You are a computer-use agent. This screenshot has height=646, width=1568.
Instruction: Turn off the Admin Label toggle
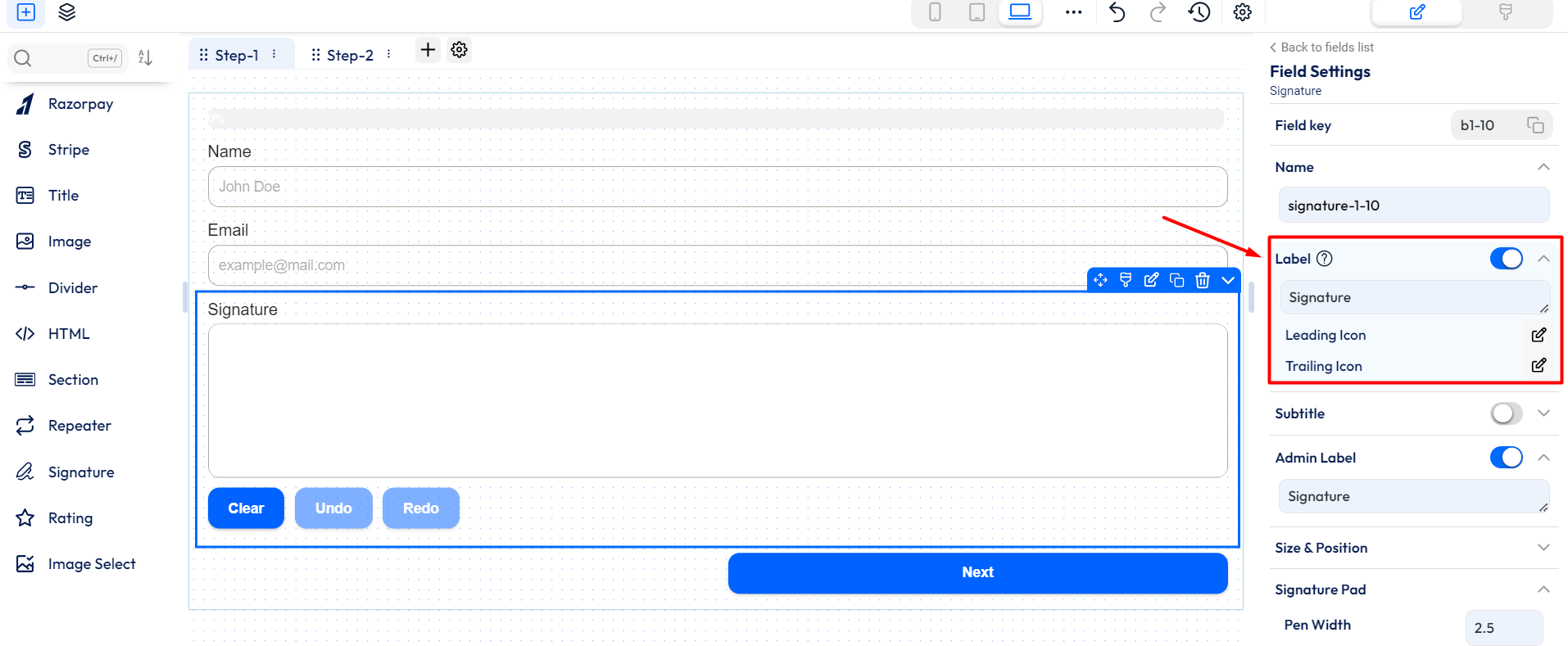point(1506,458)
